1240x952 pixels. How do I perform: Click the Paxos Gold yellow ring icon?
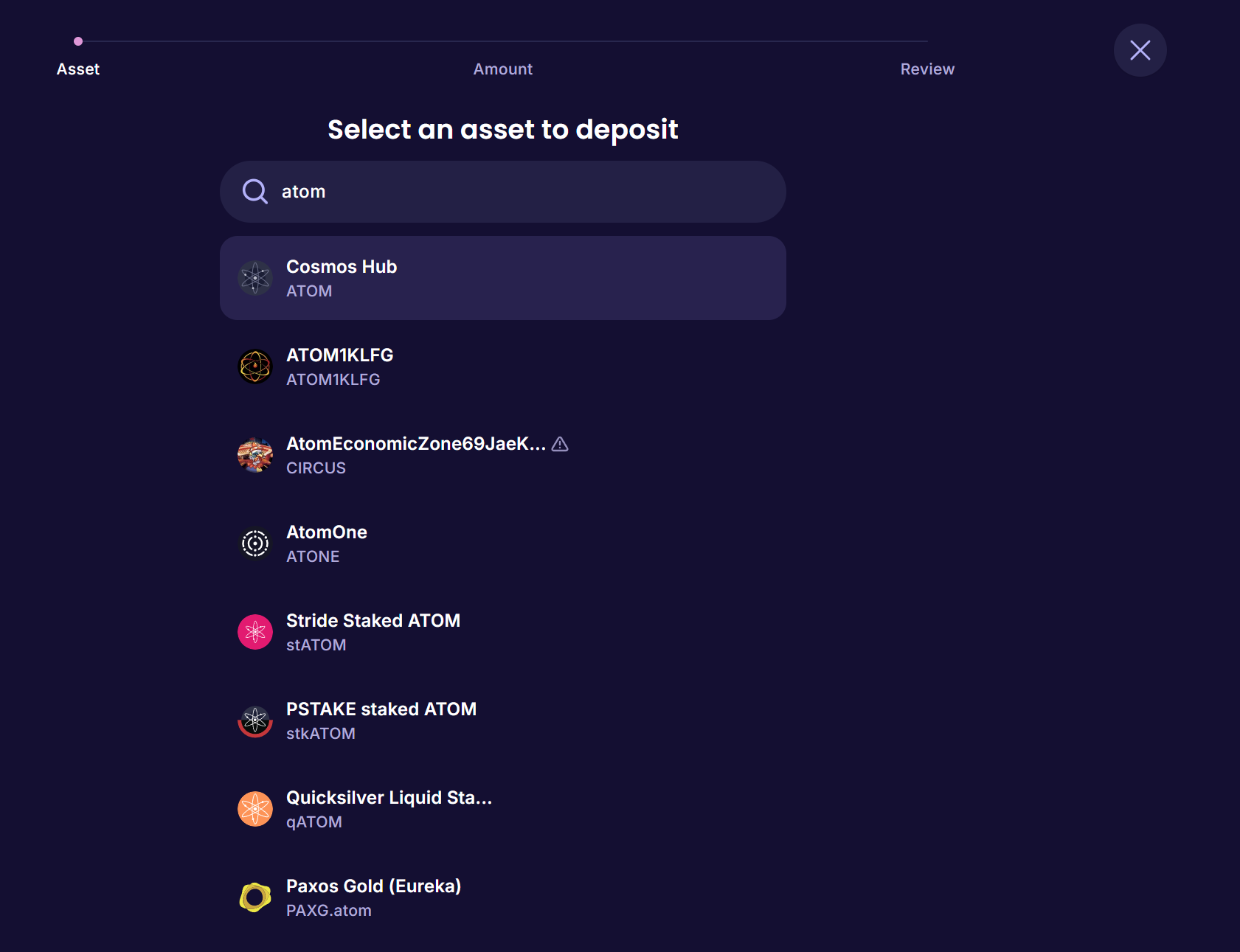255,897
